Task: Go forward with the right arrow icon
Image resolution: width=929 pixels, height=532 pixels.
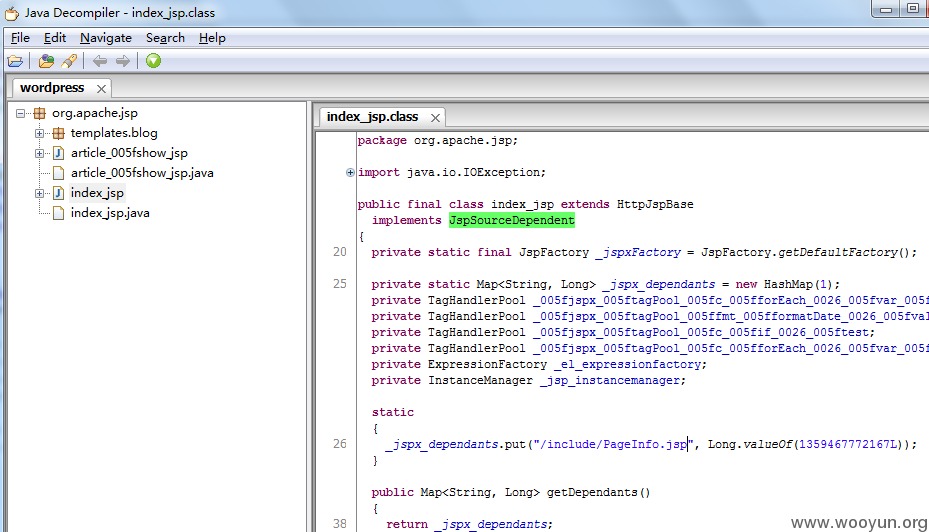Action: (x=123, y=61)
